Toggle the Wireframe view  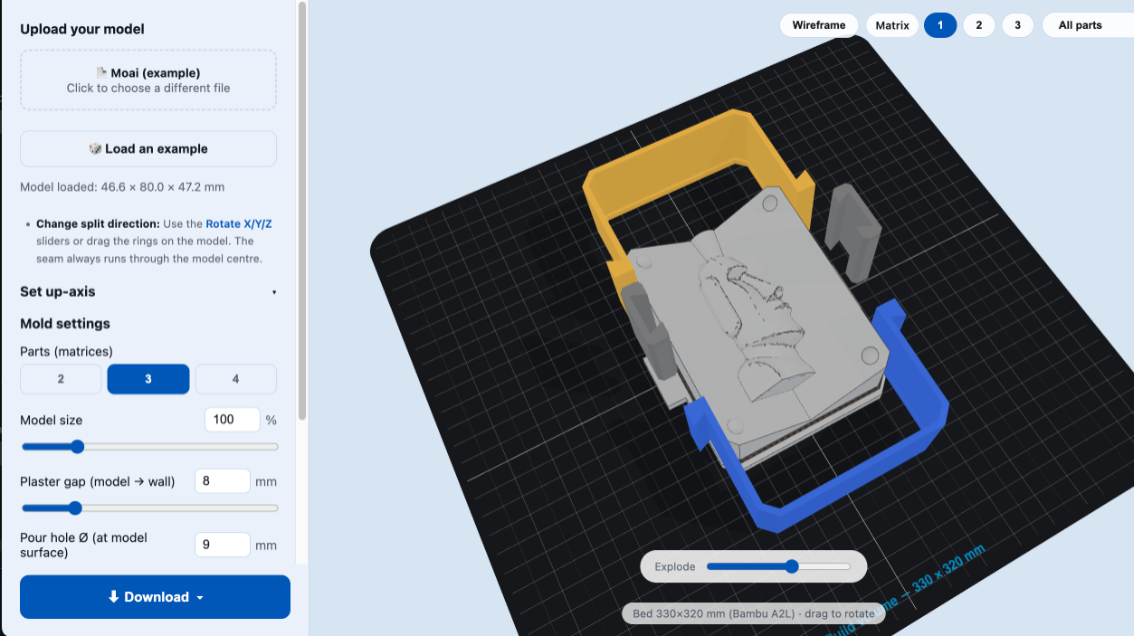(x=819, y=25)
